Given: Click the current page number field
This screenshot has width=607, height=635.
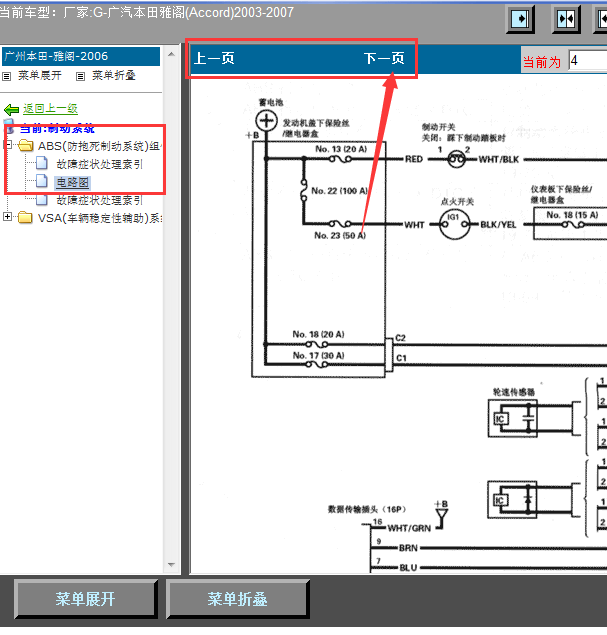Looking at the screenshot, I should 588,61.
